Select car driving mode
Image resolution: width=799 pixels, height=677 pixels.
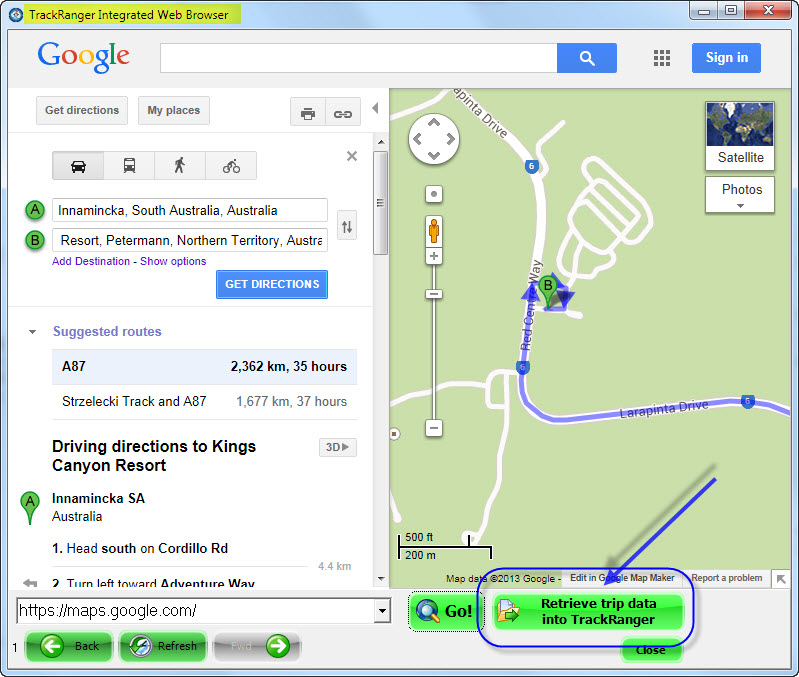click(78, 166)
